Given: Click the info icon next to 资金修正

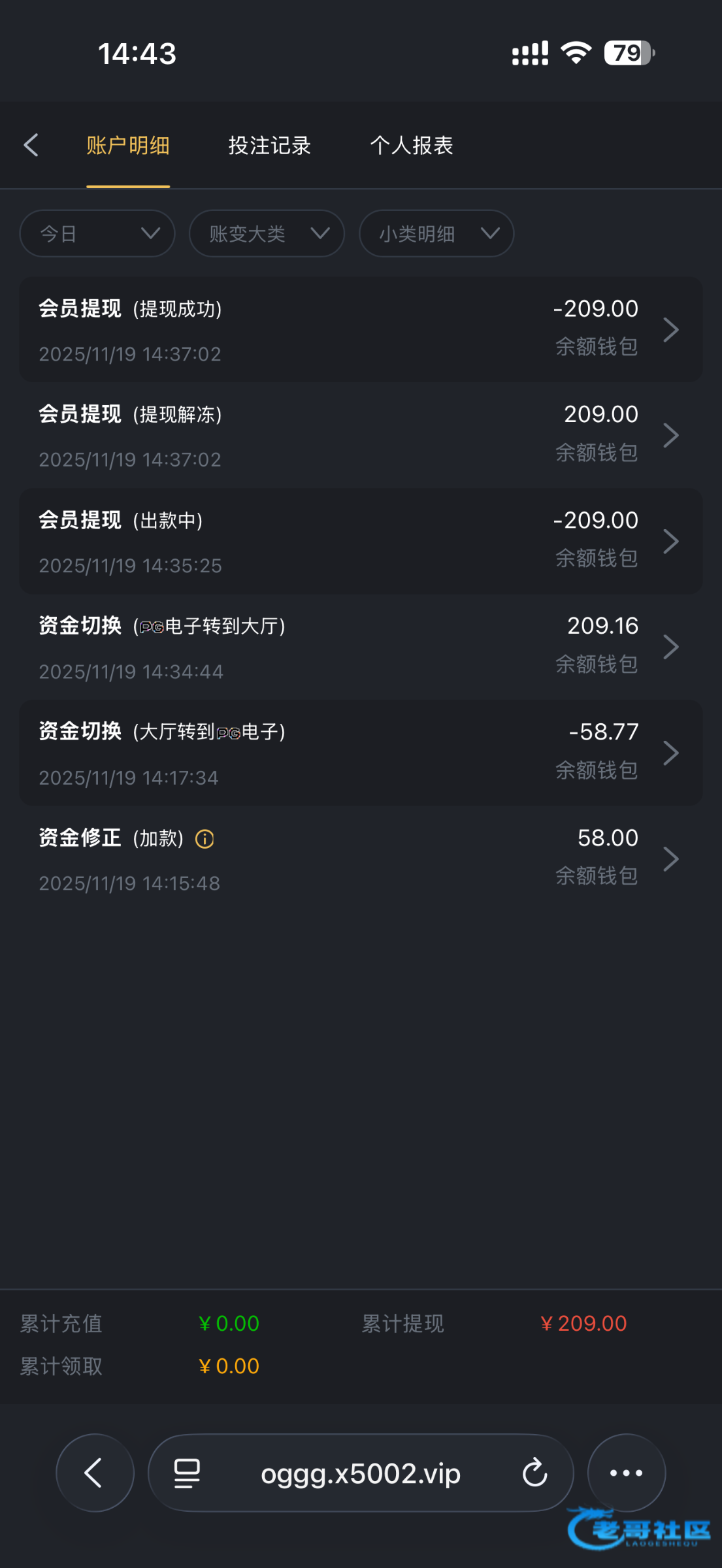Looking at the screenshot, I should coord(205,839).
